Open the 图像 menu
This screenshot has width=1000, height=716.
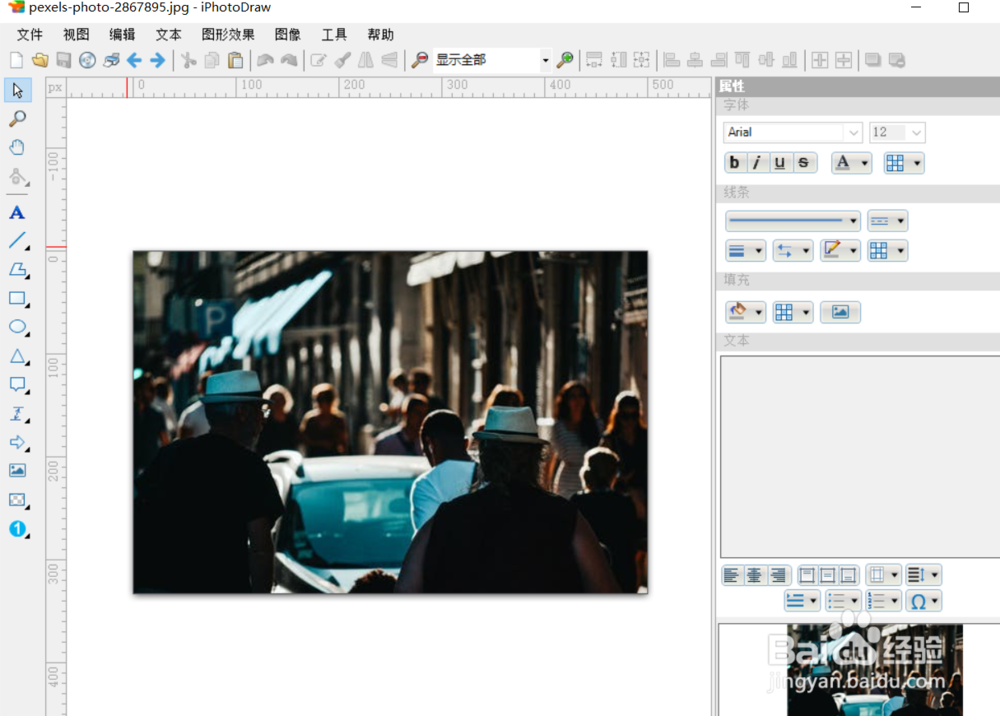pos(288,34)
